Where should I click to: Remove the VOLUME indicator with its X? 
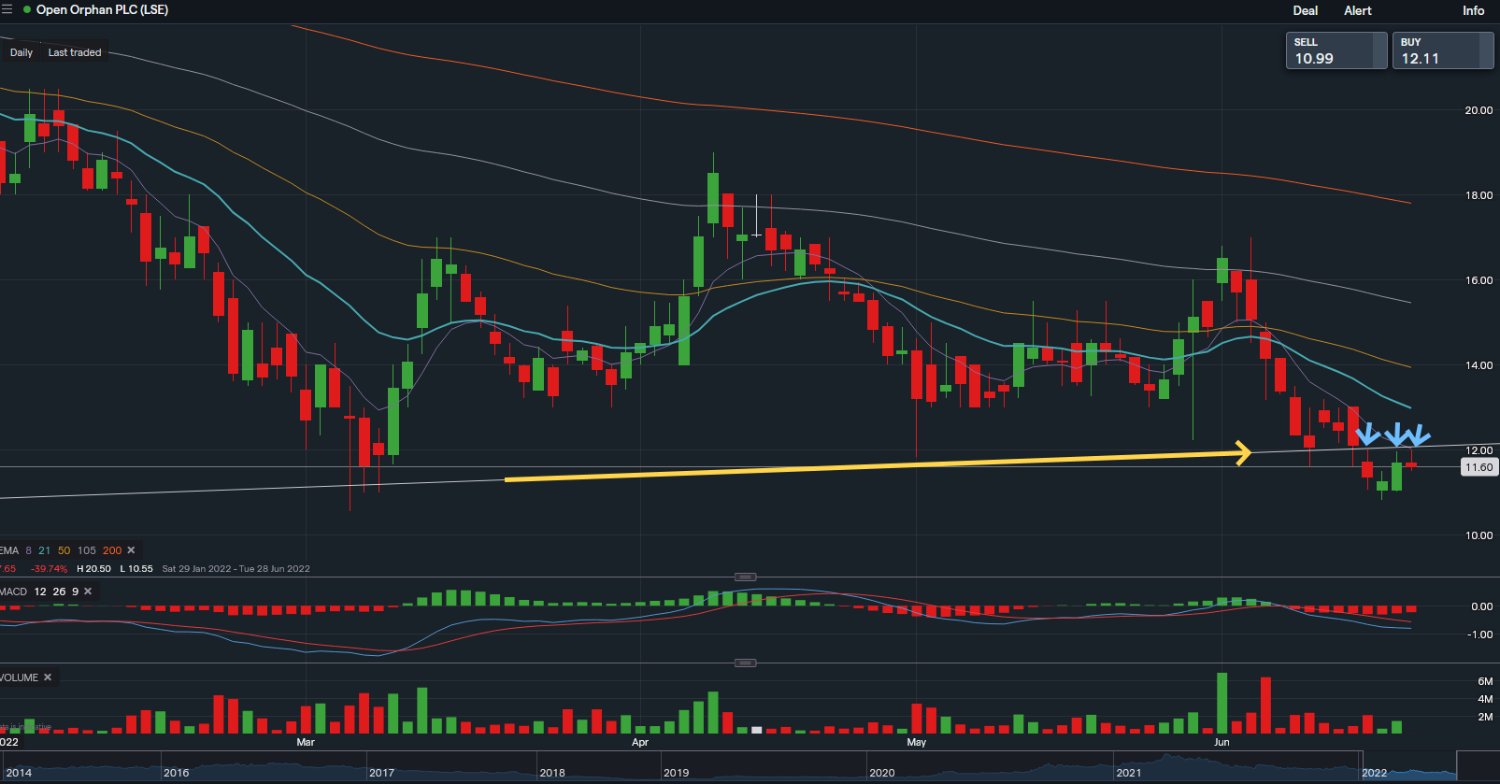tap(47, 677)
